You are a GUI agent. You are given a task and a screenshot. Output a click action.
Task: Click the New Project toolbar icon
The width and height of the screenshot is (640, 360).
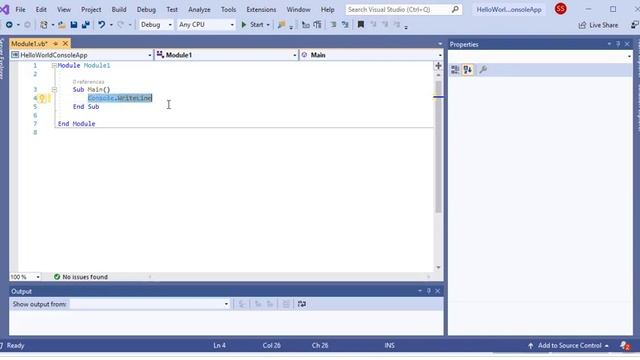tap(44, 25)
